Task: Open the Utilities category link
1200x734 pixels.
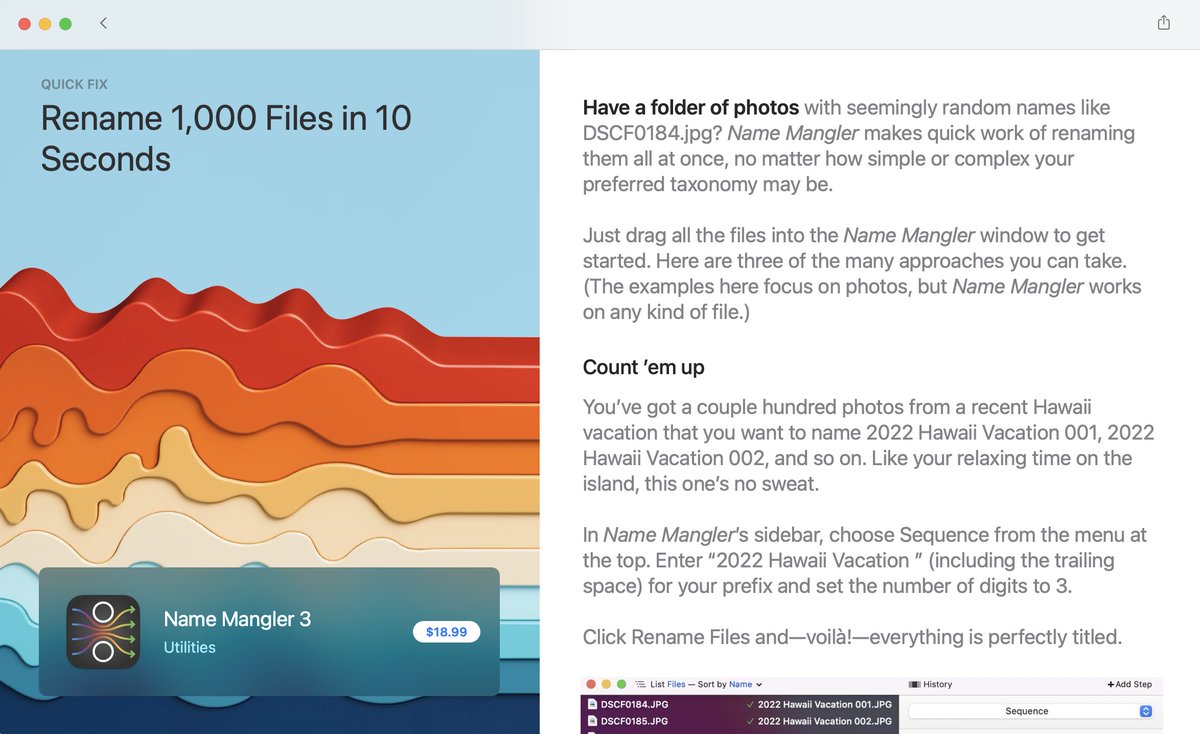Action: point(190,647)
